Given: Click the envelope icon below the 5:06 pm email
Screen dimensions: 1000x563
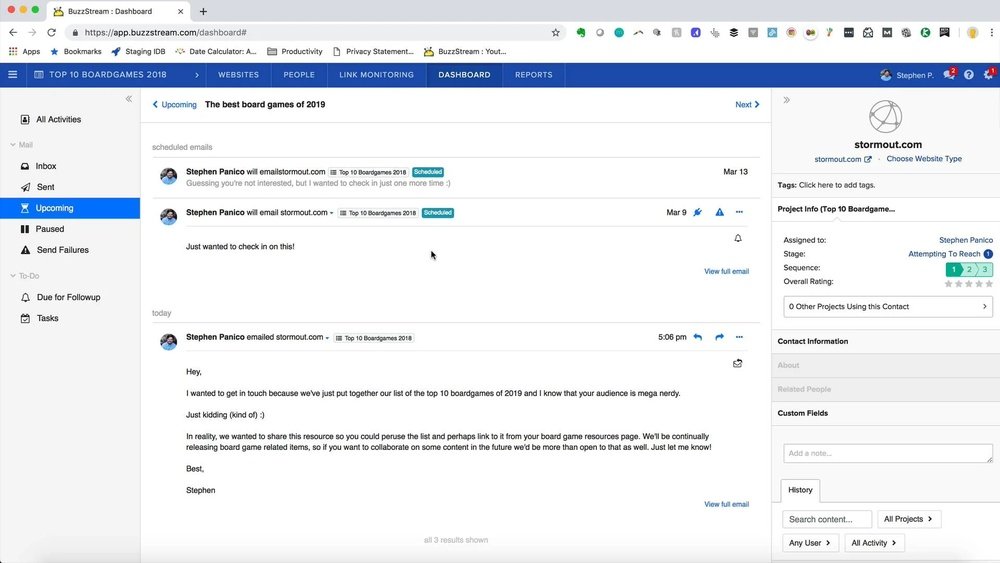Looking at the screenshot, I should [737, 363].
